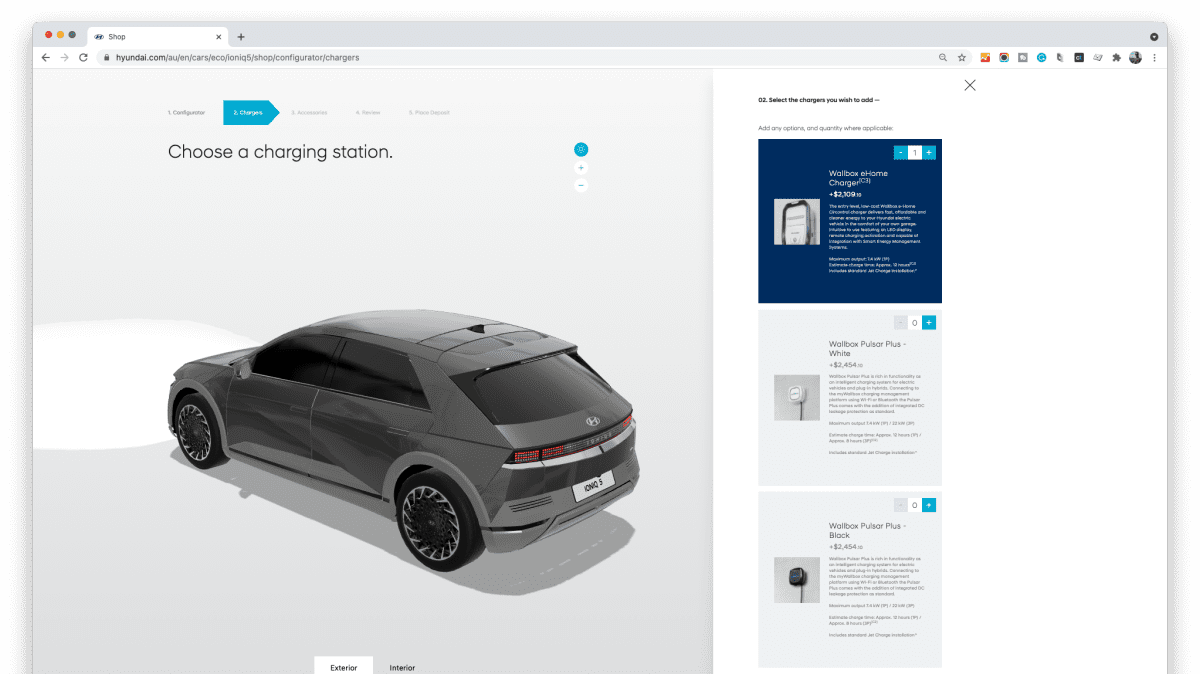1200x674 pixels.
Task: Zoom in on the car view
Action: point(581,168)
